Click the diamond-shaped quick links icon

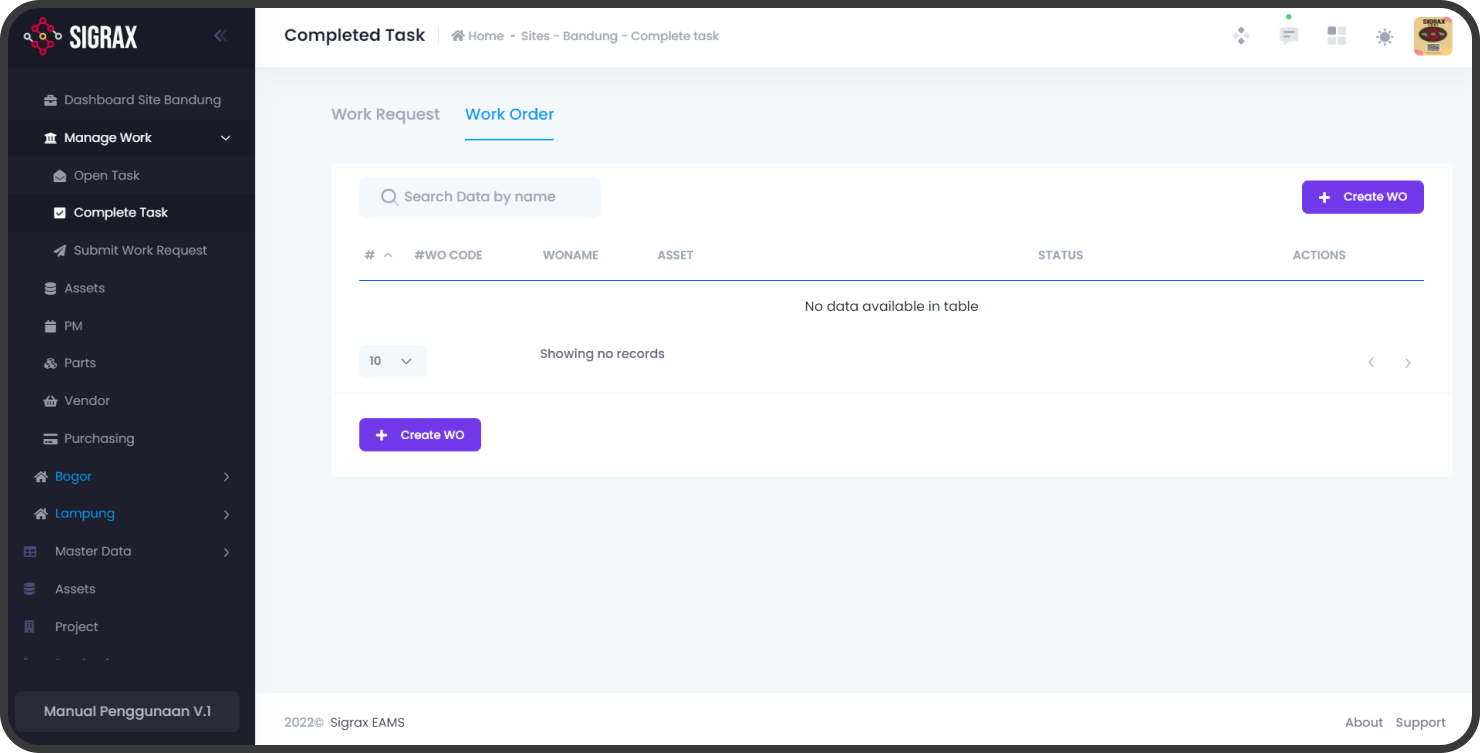[x=1241, y=36]
